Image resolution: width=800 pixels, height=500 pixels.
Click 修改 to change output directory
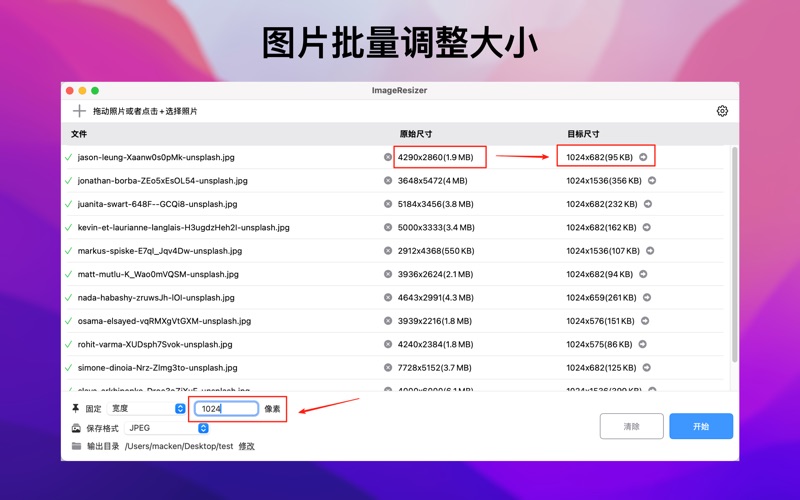click(x=246, y=446)
